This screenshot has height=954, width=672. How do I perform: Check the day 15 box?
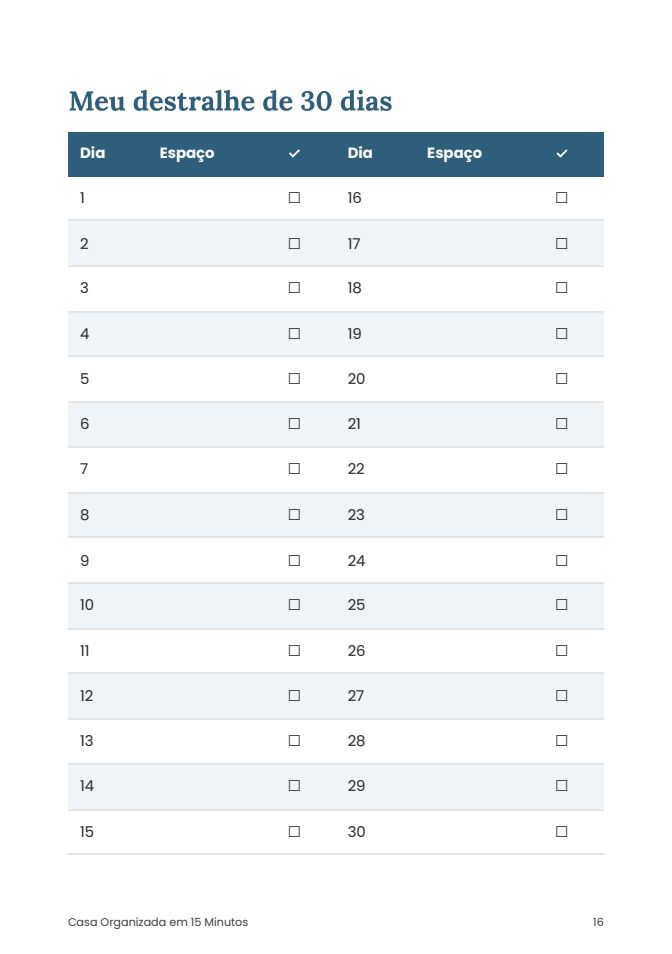point(294,832)
